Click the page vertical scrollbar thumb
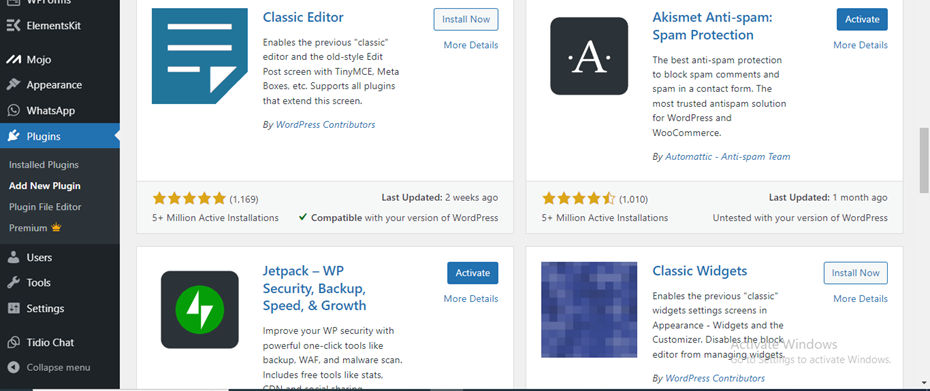The width and height of the screenshot is (930, 391). (x=924, y=160)
